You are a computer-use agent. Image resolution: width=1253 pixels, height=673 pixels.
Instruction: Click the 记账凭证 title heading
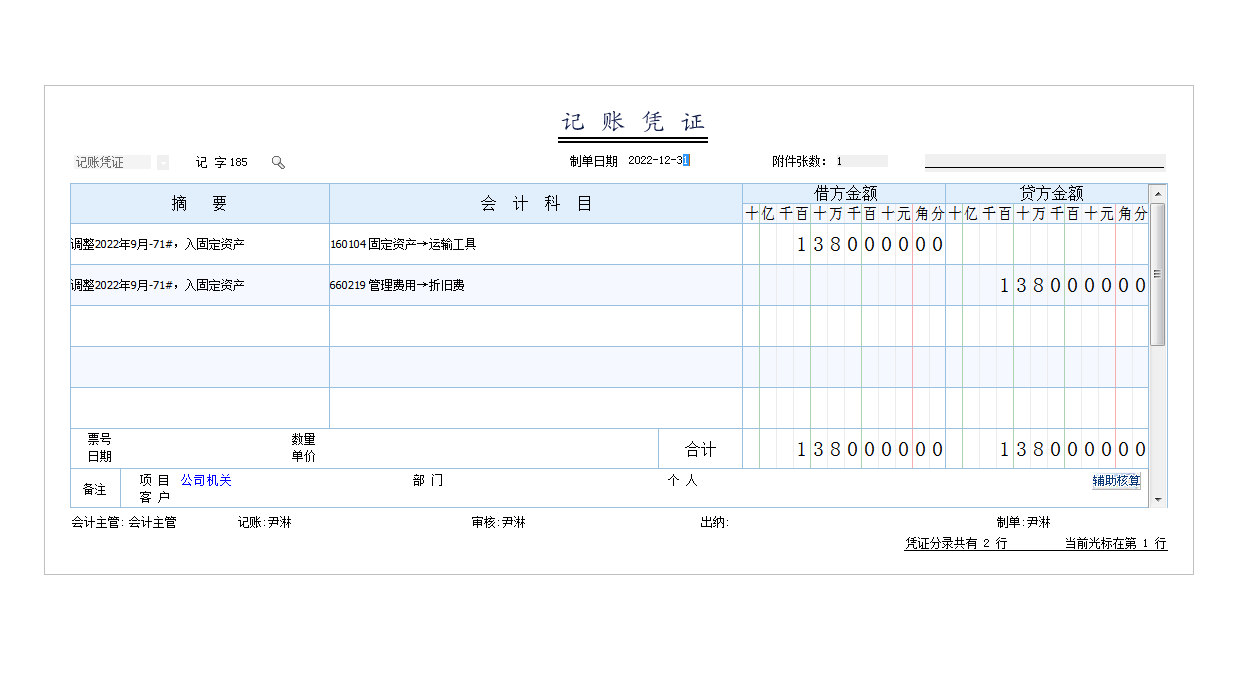click(633, 123)
